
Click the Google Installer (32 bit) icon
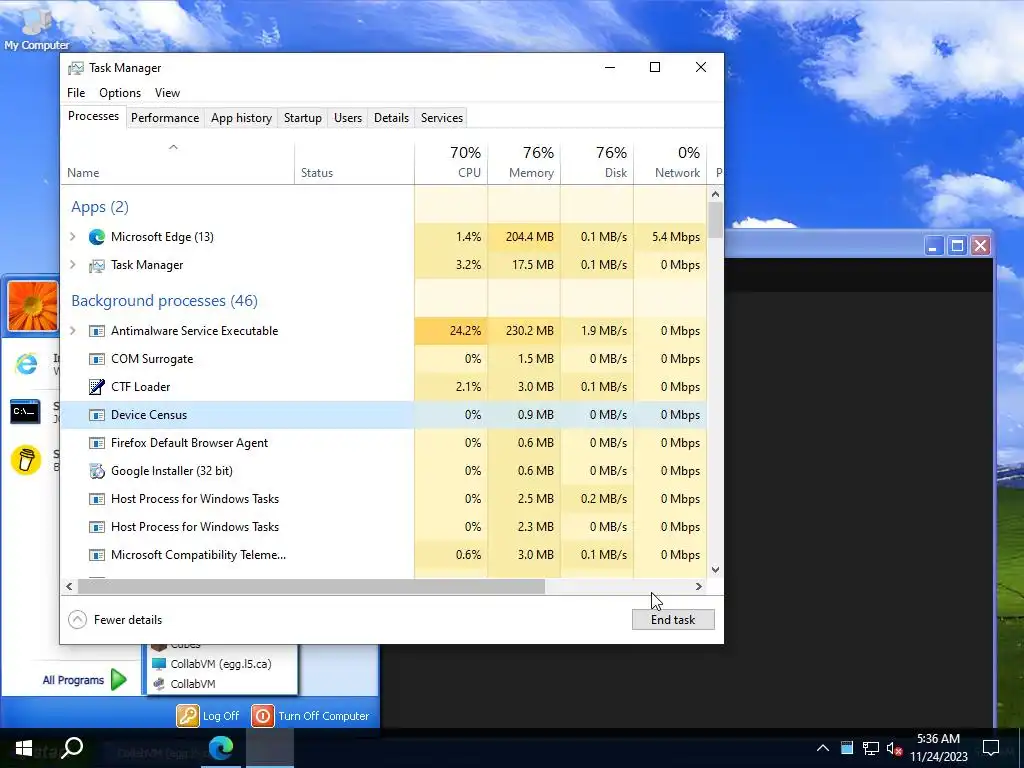coord(97,471)
